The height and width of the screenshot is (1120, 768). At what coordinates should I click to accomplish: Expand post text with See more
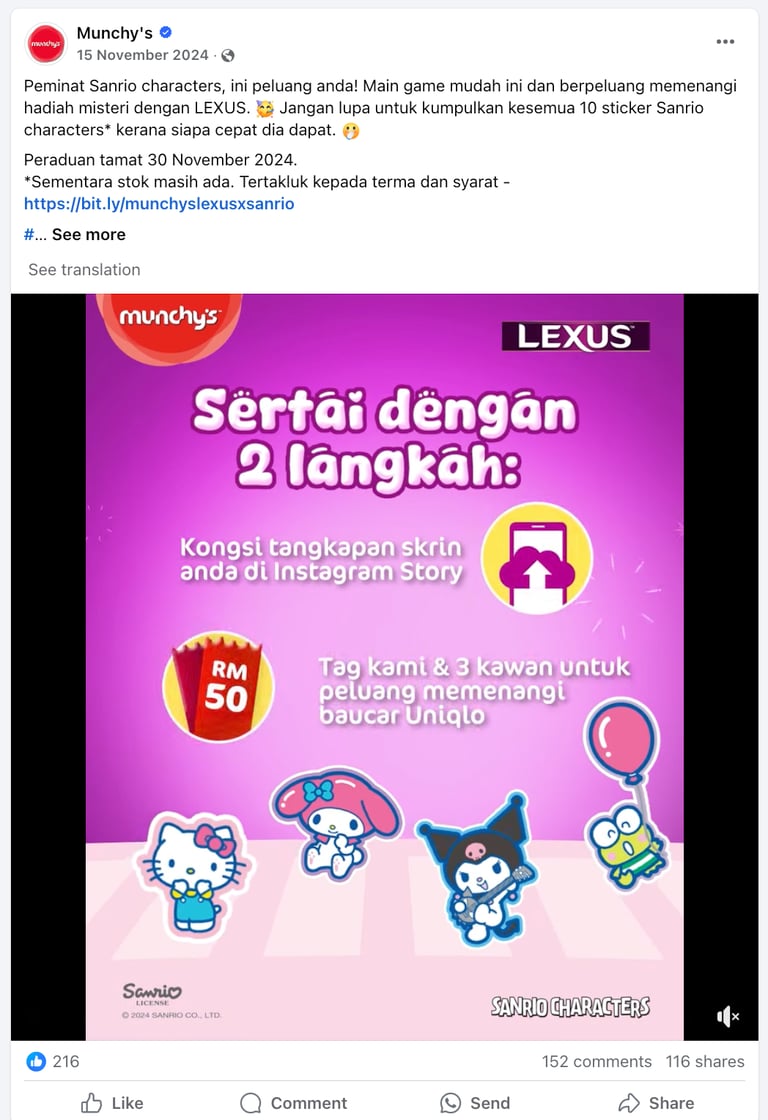(89, 234)
